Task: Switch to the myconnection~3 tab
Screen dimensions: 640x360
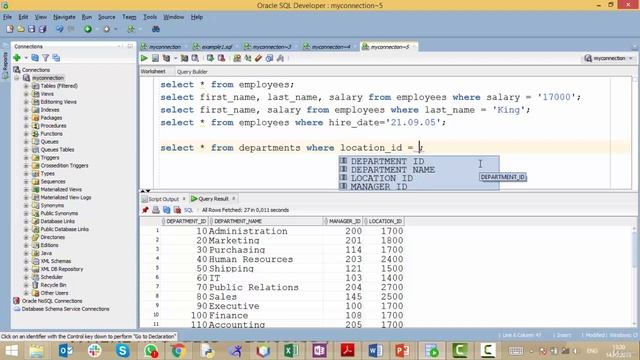Action: [271, 47]
